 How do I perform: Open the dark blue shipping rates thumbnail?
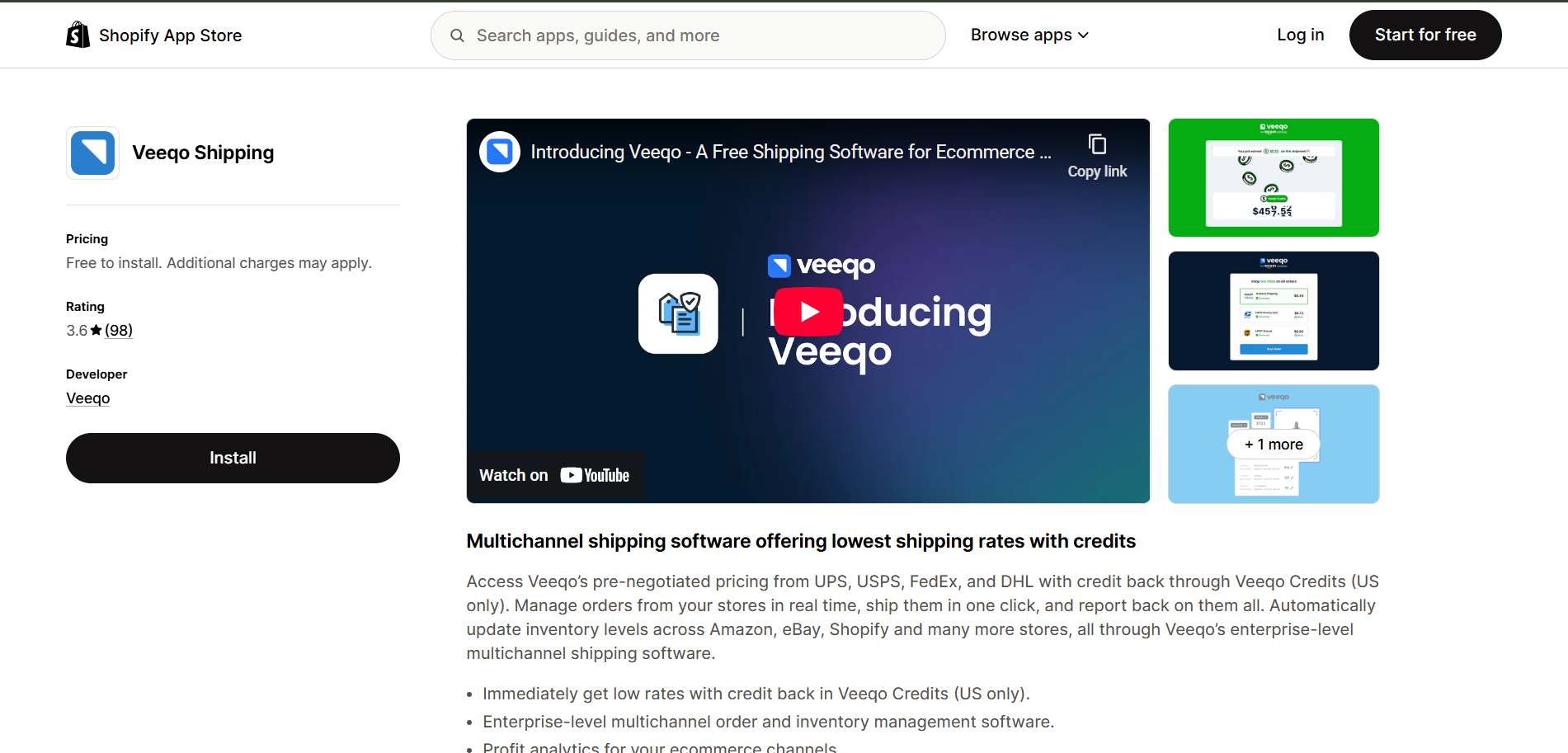1274,311
